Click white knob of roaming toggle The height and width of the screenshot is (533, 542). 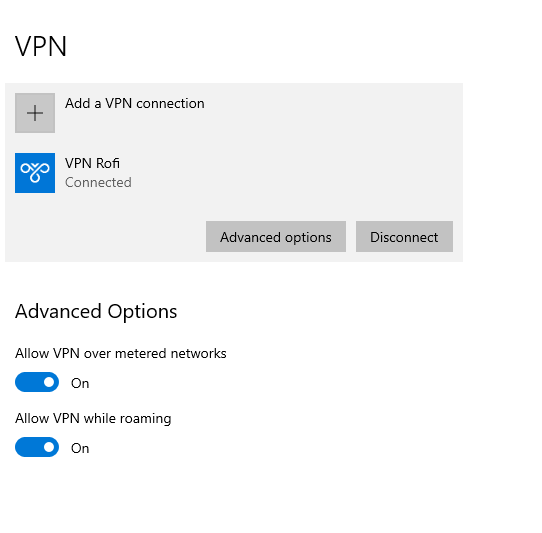tap(49, 447)
